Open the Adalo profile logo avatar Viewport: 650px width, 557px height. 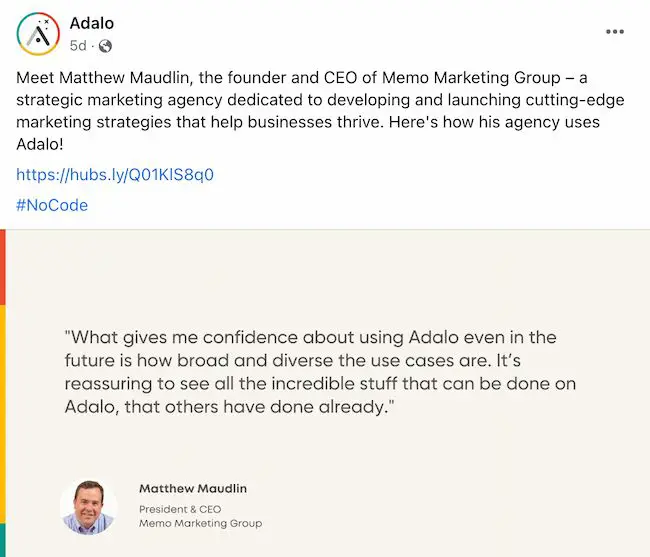[38, 34]
